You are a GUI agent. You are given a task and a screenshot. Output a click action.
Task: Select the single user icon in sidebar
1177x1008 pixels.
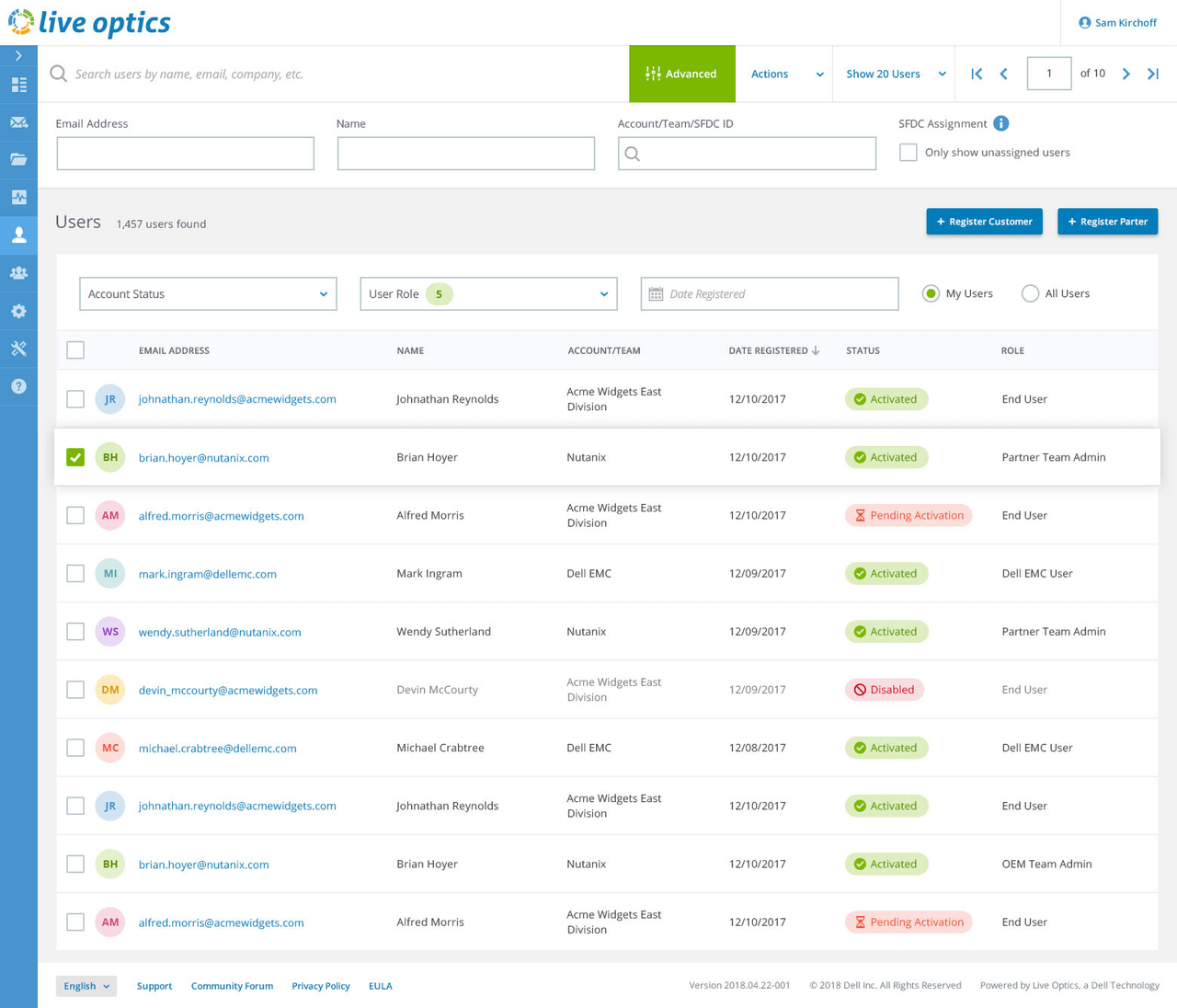(x=18, y=235)
